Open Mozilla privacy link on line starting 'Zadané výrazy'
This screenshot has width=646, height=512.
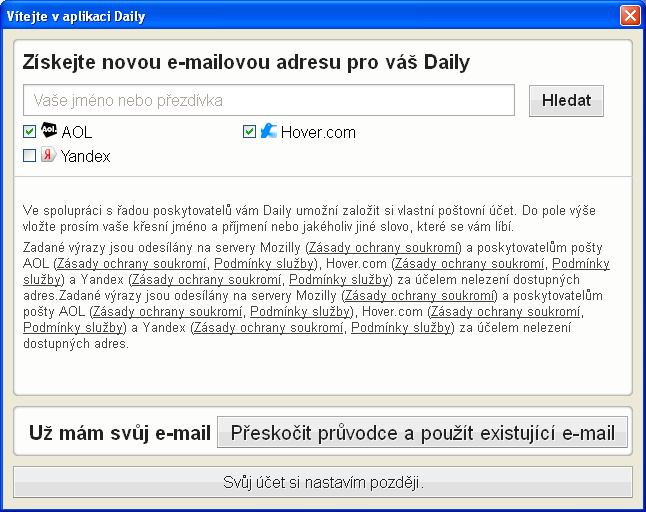[x=383, y=248]
